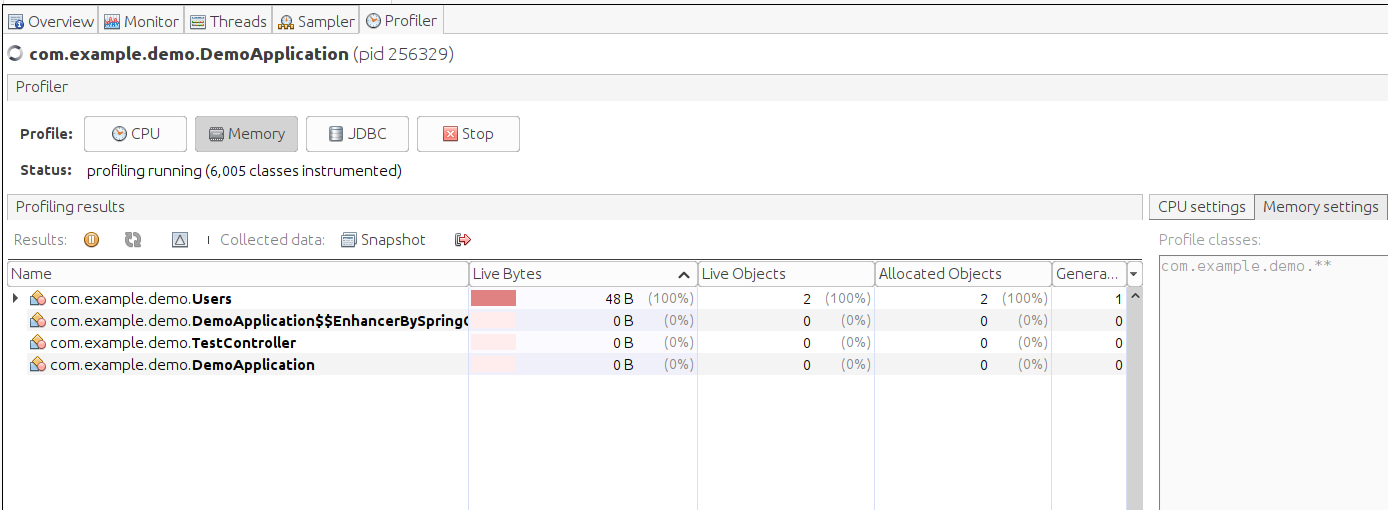Select the com.example.demo.DemoApplication row
1388x510 pixels.
tap(567, 365)
